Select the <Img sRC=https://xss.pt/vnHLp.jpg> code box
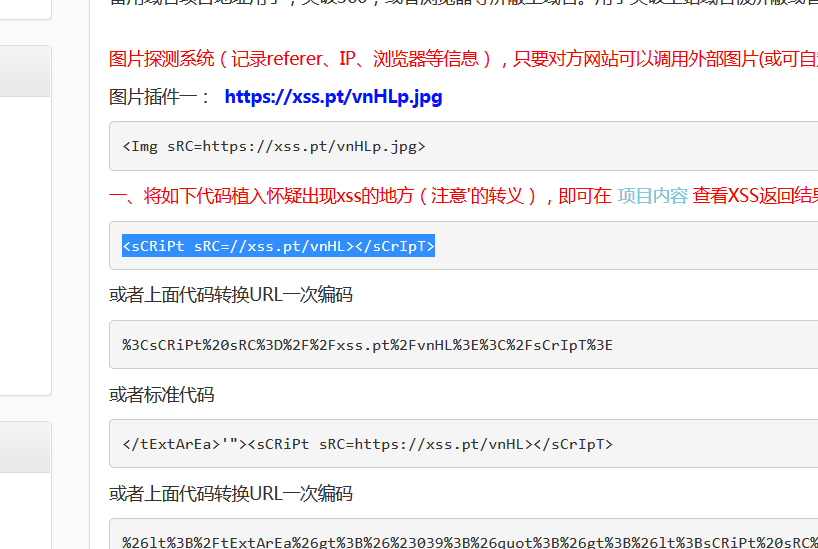The width and height of the screenshot is (818, 549). point(463,146)
